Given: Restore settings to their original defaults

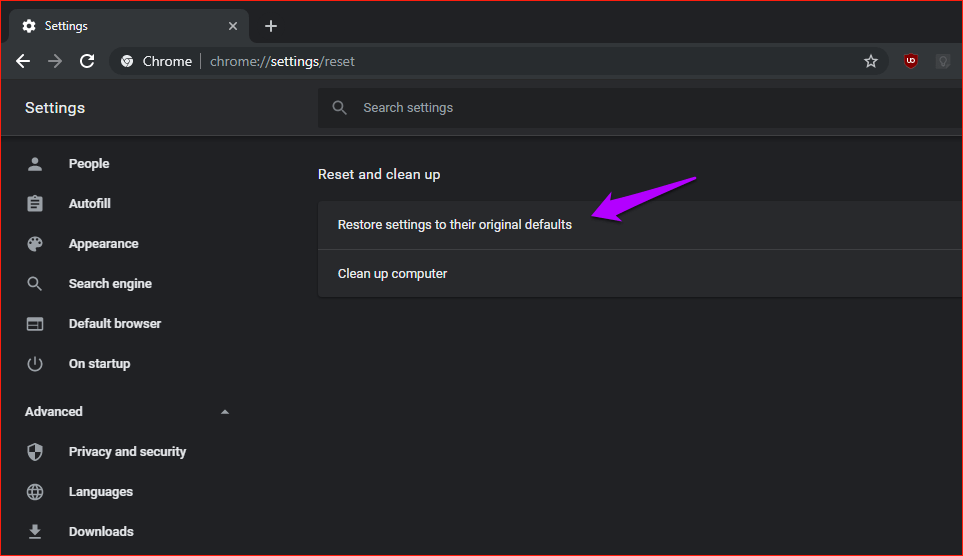Looking at the screenshot, I should (455, 225).
